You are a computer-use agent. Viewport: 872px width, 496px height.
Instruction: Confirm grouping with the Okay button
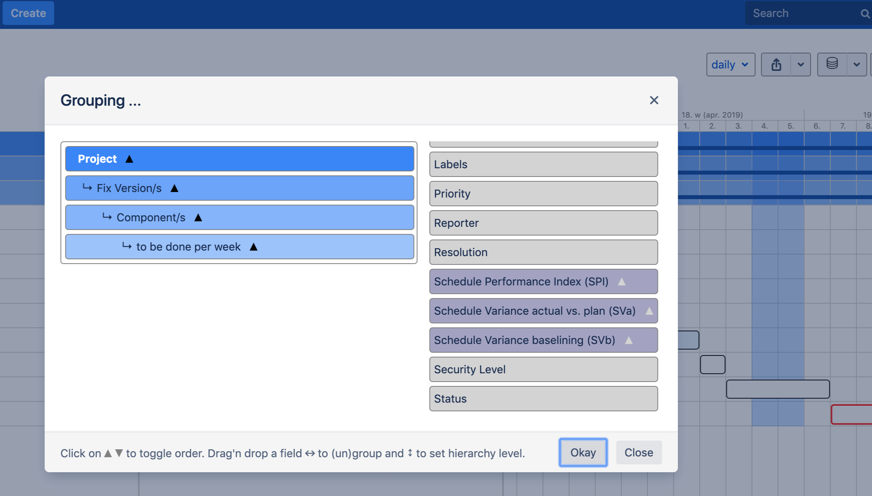[583, 453]
